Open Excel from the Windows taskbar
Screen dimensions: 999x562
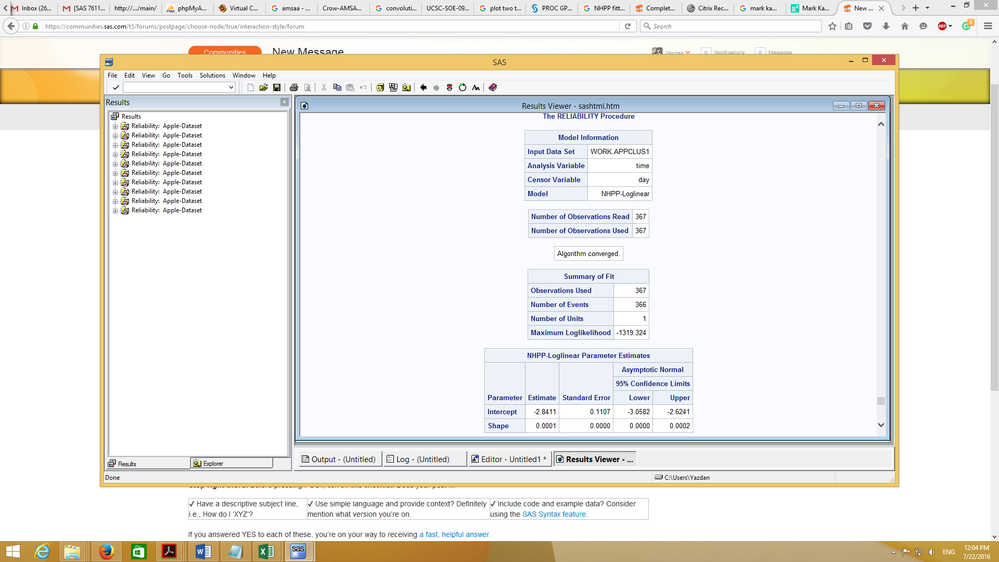tap(266, 551)
